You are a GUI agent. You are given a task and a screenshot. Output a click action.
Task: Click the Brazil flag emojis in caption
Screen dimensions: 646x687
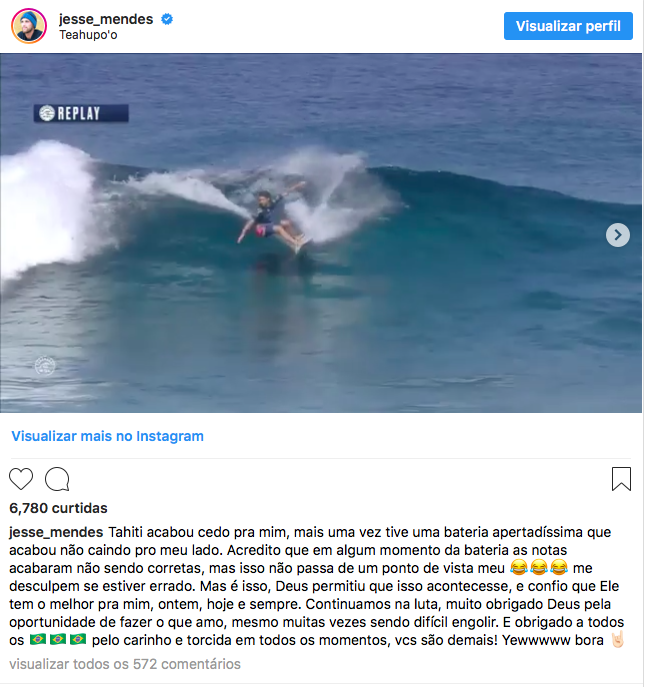point(58,640)
